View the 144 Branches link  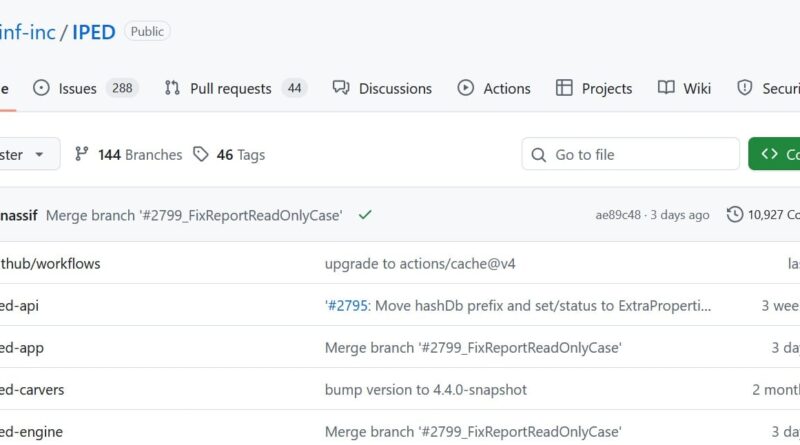pyautogui.click(x=139, y=155)
